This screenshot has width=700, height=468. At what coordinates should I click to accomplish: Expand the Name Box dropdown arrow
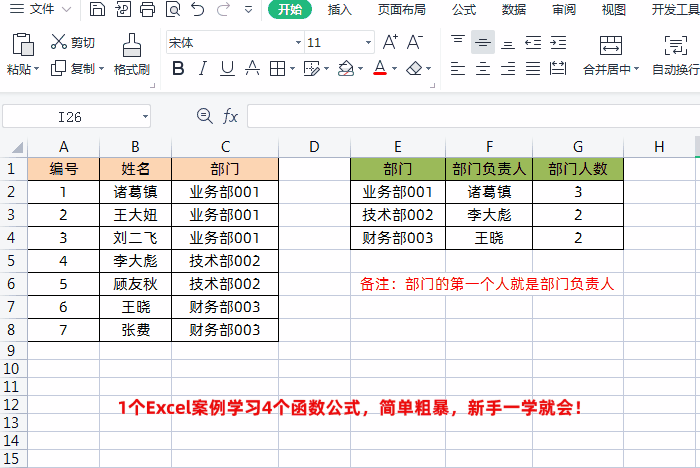pyautogui.click(x=144, y=117)
